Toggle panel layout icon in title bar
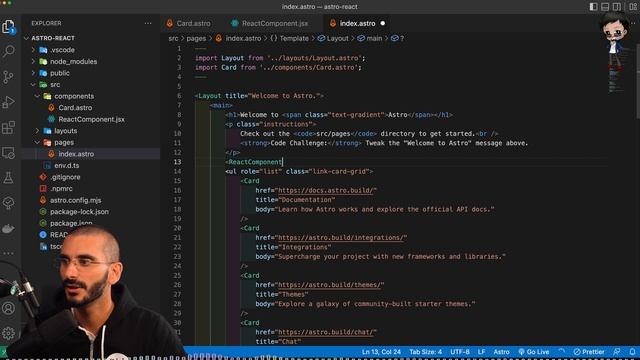 point(605,7)
